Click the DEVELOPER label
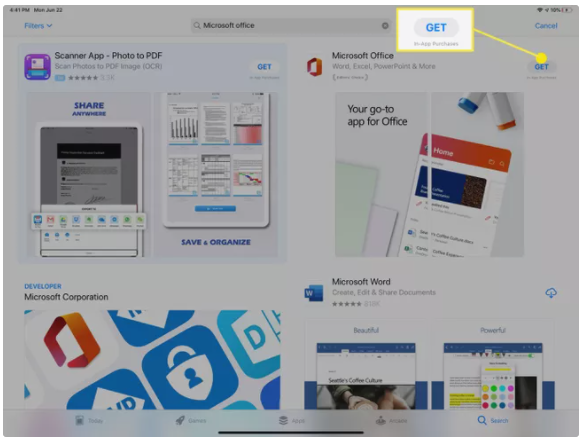Viewport: 582px width, 438px height. (43, 286)
